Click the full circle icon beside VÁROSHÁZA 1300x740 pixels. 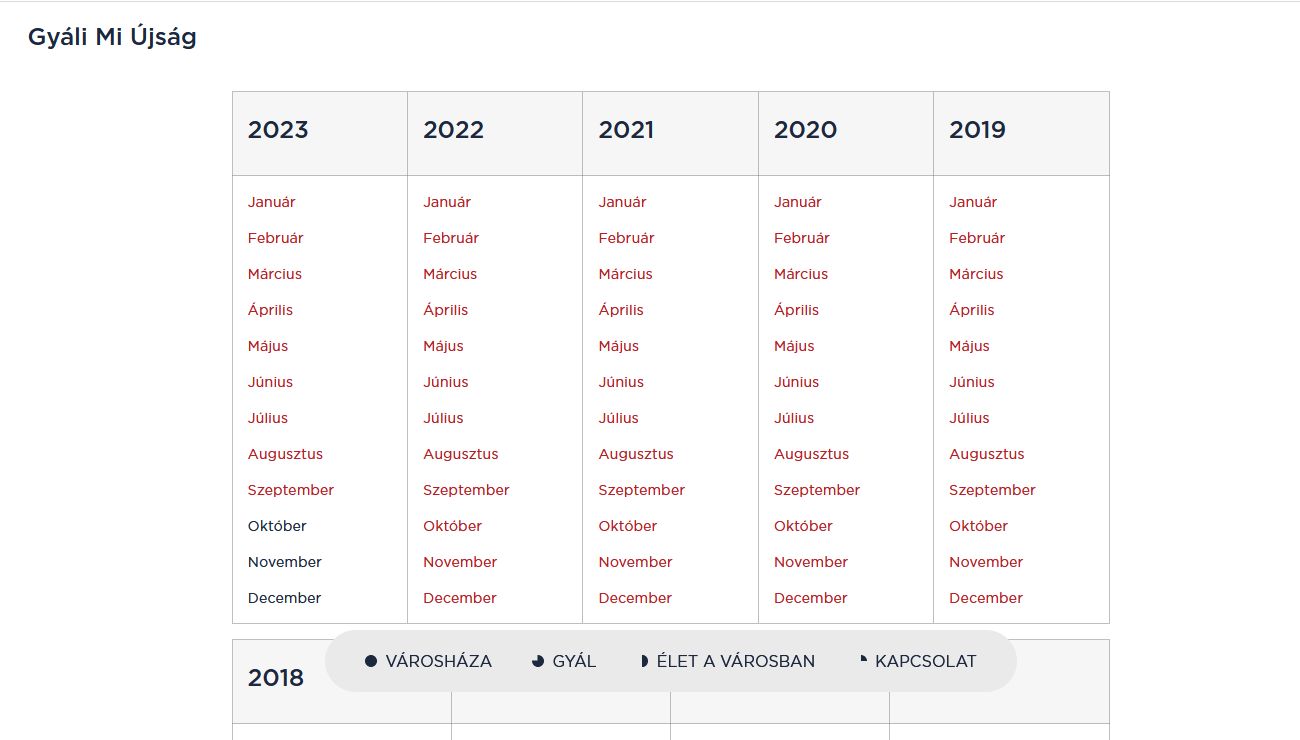coord(371,661)
